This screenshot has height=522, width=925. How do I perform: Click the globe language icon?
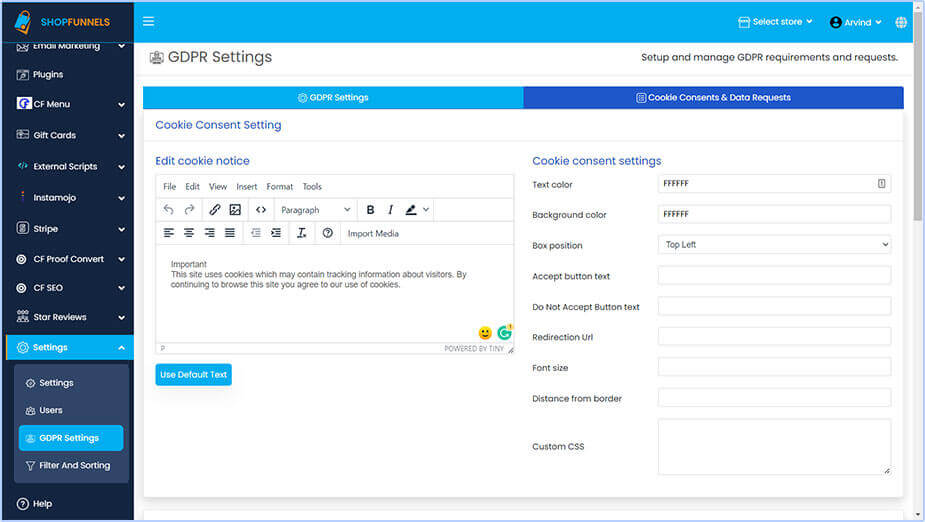point(901,22)
